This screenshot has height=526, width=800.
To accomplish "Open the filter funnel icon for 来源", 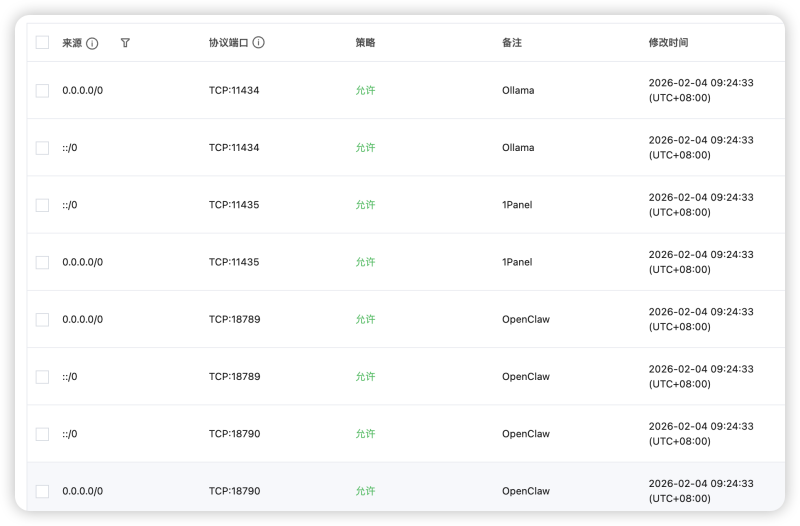I will coord(125,43).
